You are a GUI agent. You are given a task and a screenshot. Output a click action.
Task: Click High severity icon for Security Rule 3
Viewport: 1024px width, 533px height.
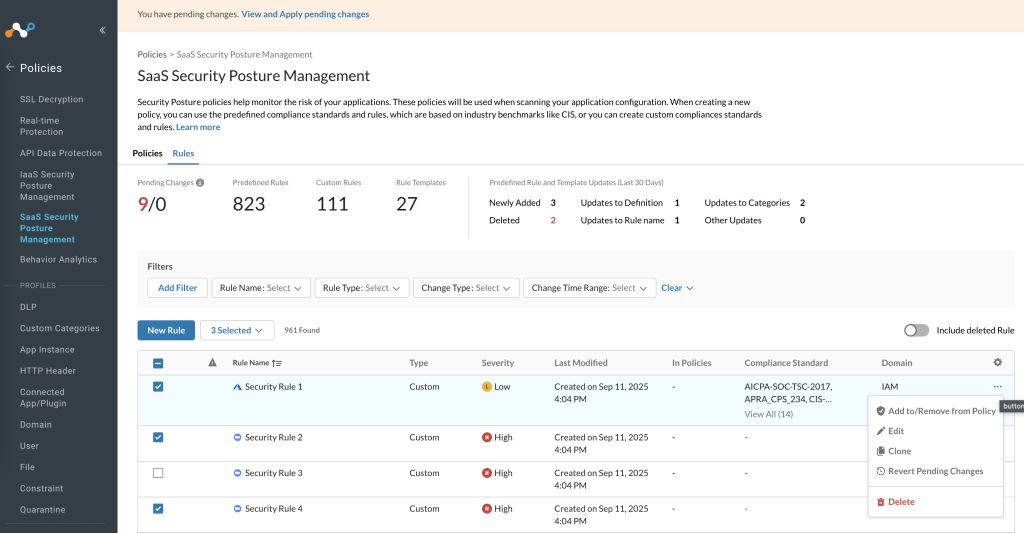coord(487,473)
